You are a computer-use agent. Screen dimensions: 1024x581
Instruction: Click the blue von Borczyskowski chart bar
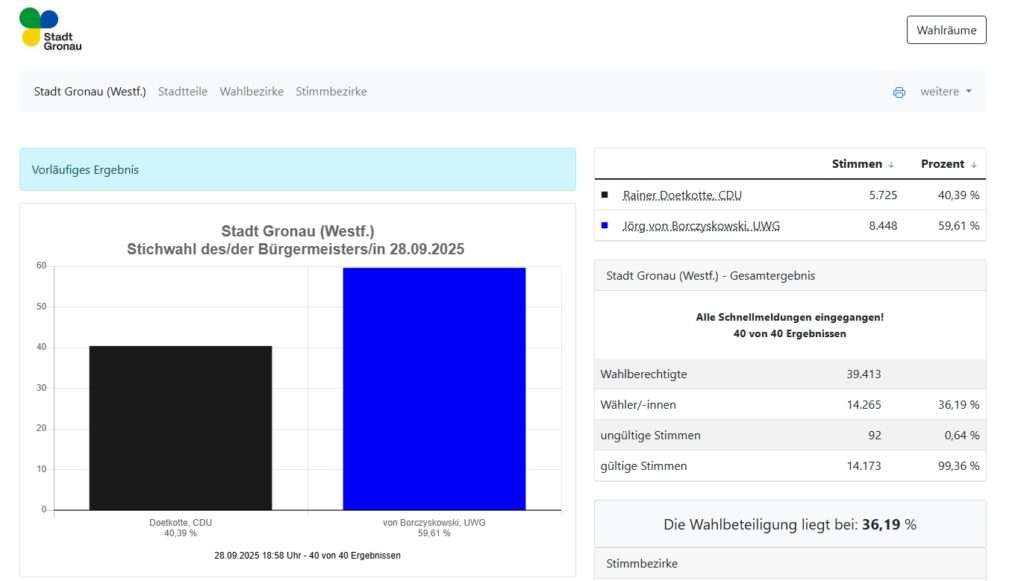click(x=434, y=388)
